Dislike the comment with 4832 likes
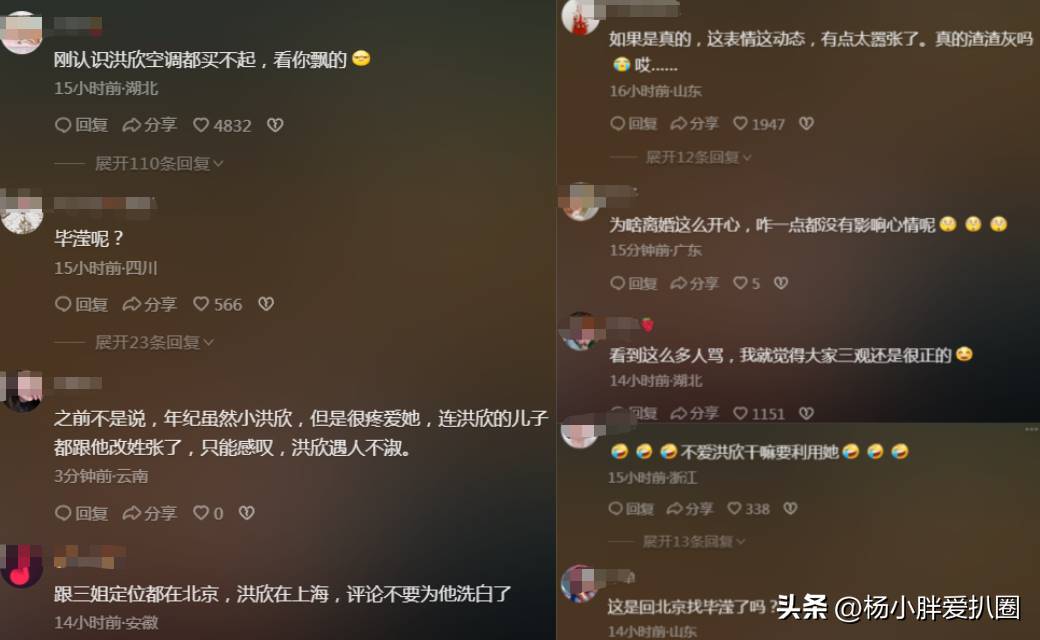 click(275, 125)
